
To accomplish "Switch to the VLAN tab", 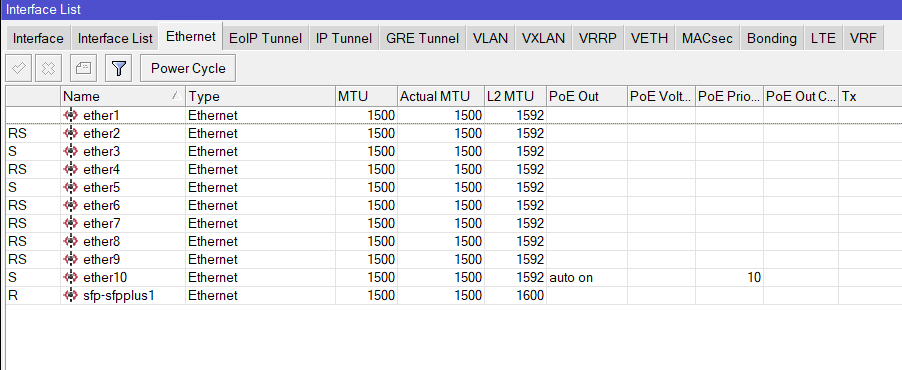I will [x=490, y=38].
